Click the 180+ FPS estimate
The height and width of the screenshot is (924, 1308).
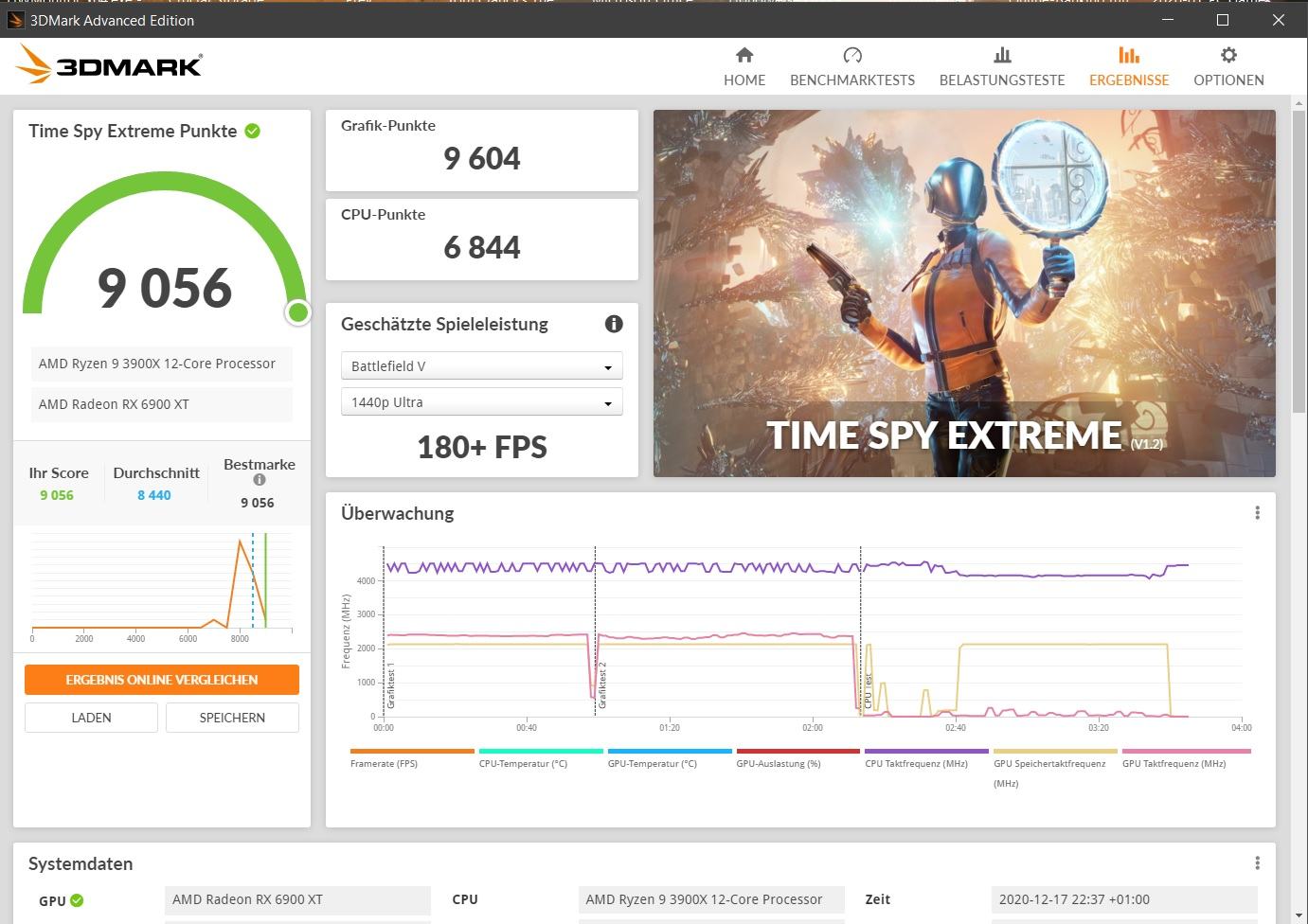click(x=482, y=447)
